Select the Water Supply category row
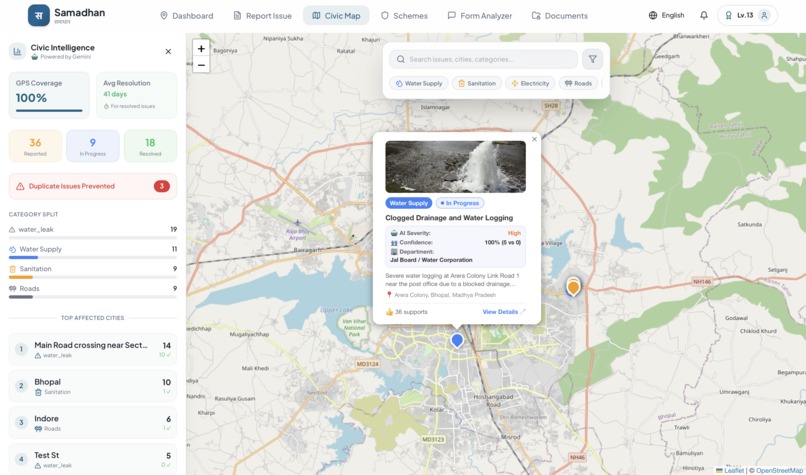806x475 pixels. [x=93, y=252]
